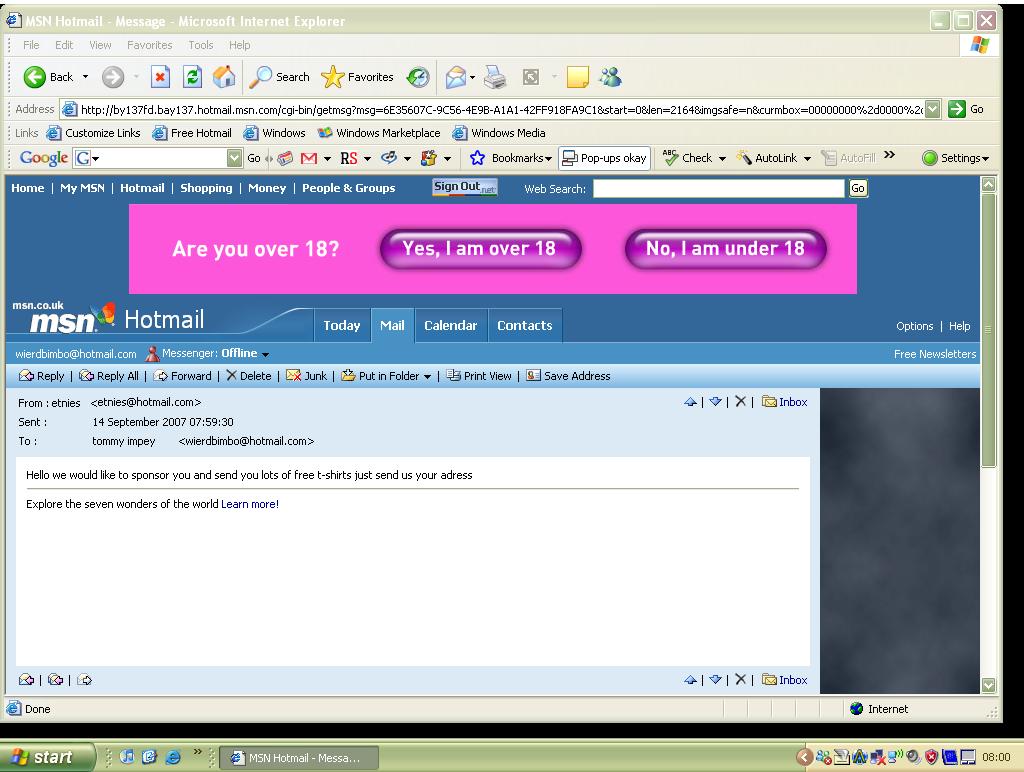Open the IE Search magnifier
The image size is (1024, 772).
point(280,77)
